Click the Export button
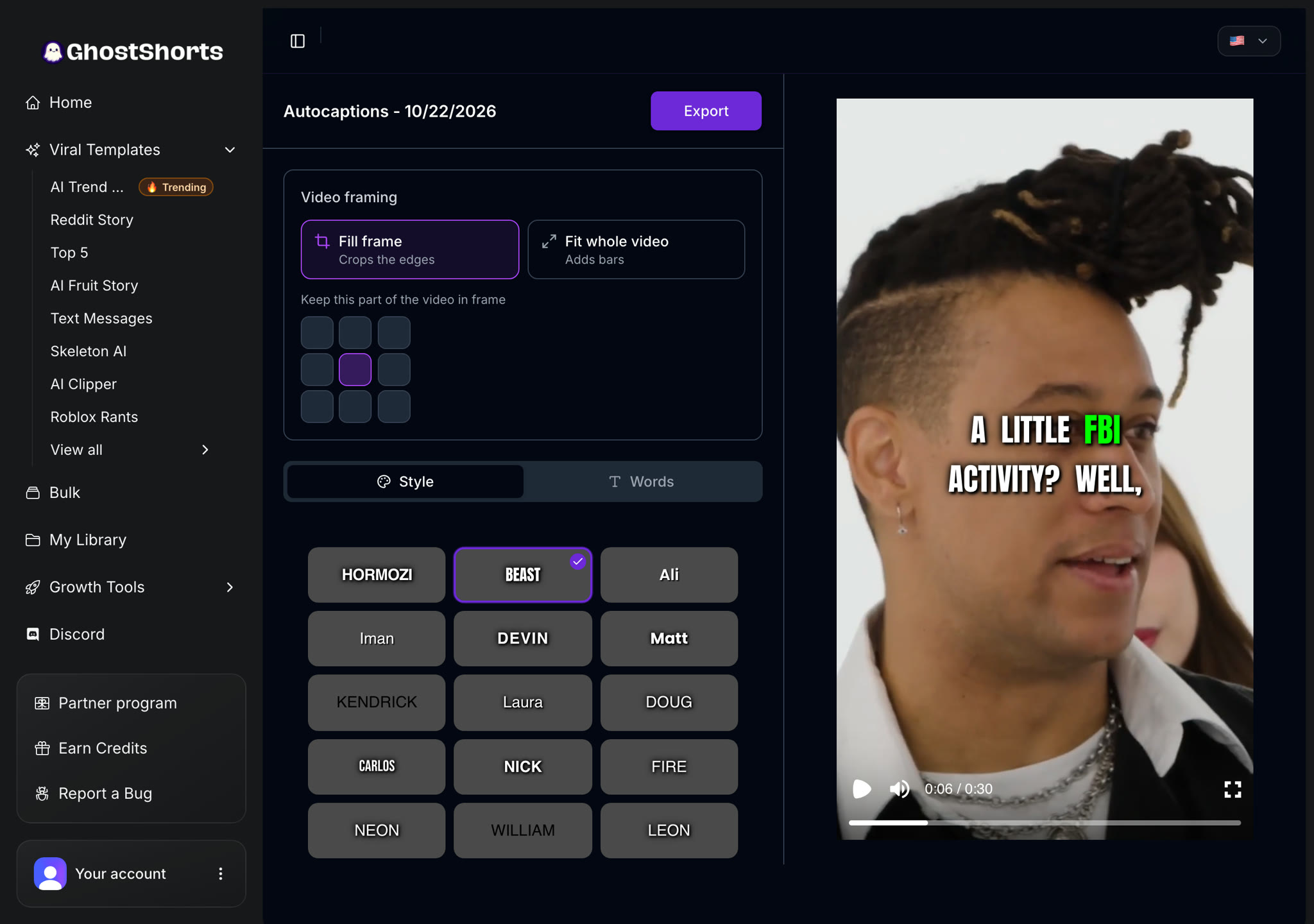The image size is (1314, 924). (706, 111)
